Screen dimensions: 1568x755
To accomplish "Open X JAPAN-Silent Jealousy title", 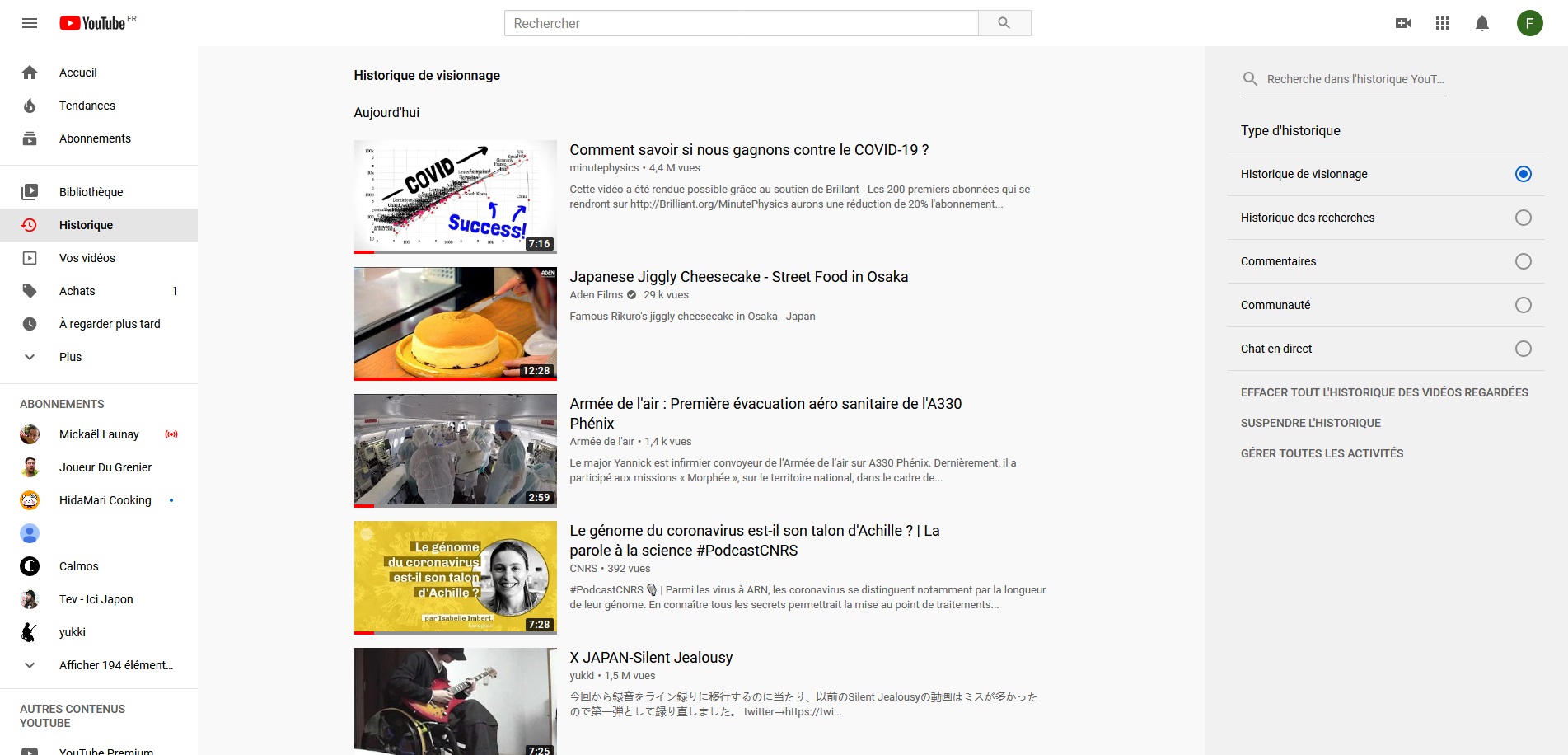I will point(651,658).
